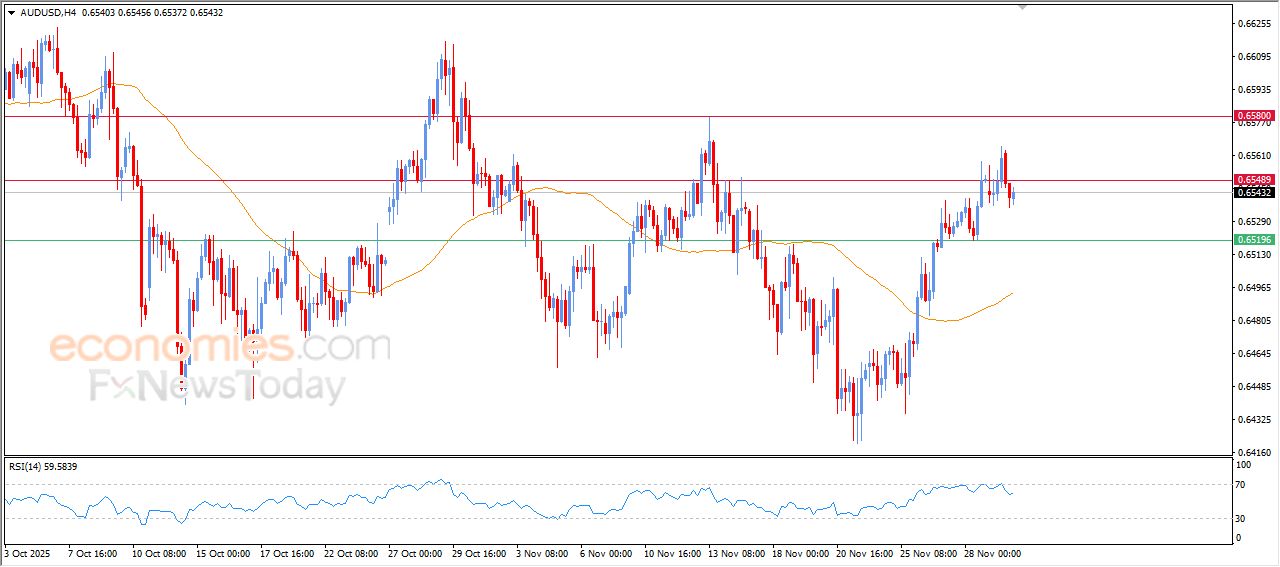Click the 10 Oct 08:00 time label
1280x567 pixels.
(160, 553)
